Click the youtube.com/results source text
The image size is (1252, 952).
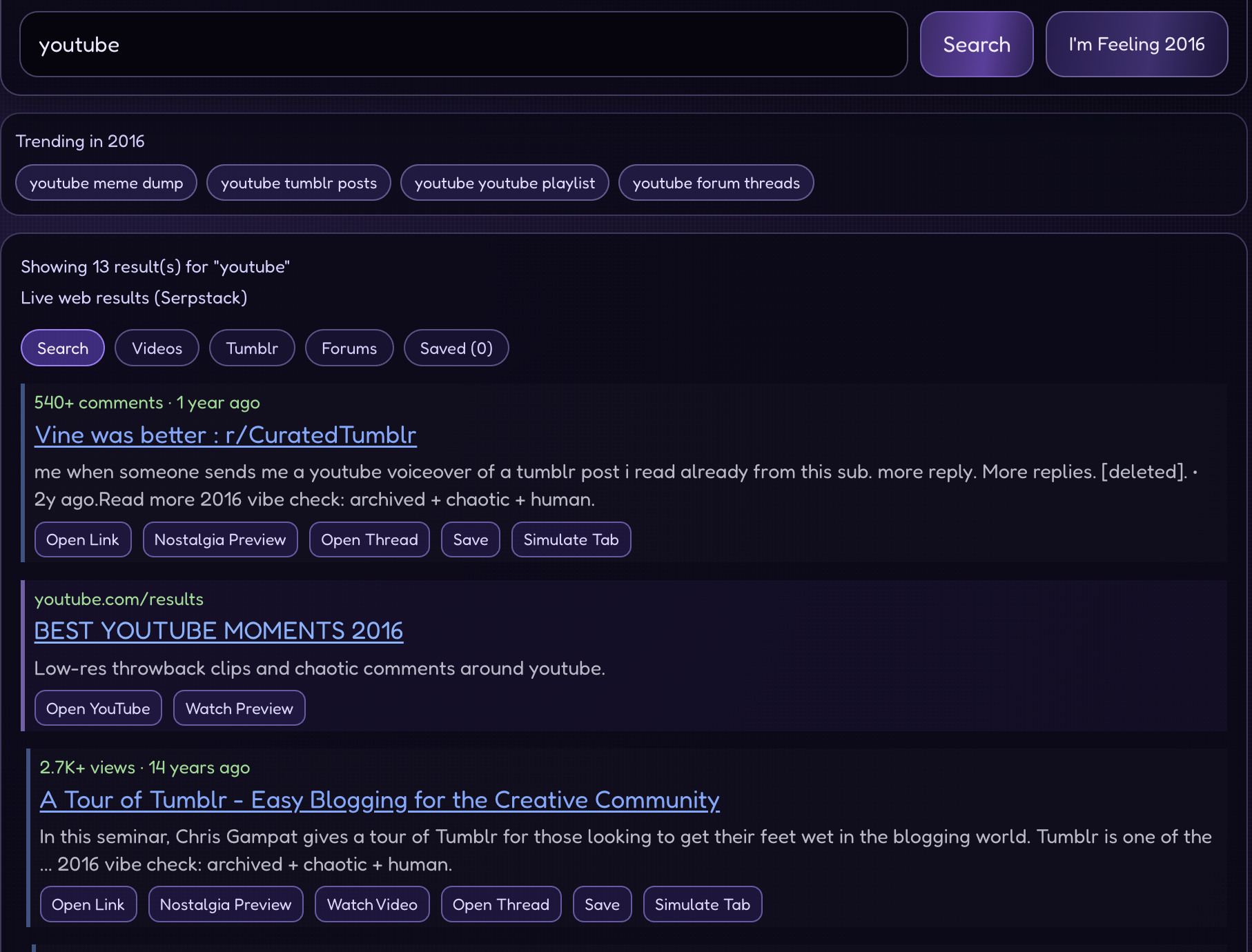[119, 599]
